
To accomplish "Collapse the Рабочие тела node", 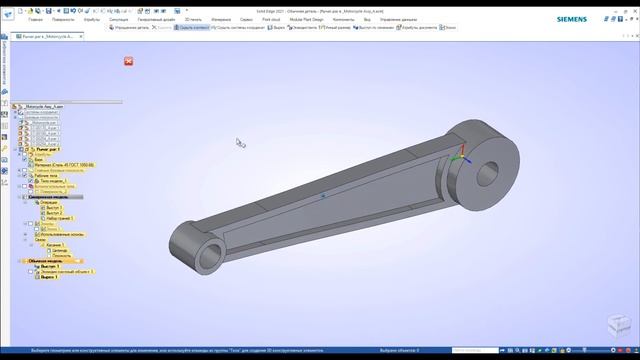I will click(x=19, y=176).
